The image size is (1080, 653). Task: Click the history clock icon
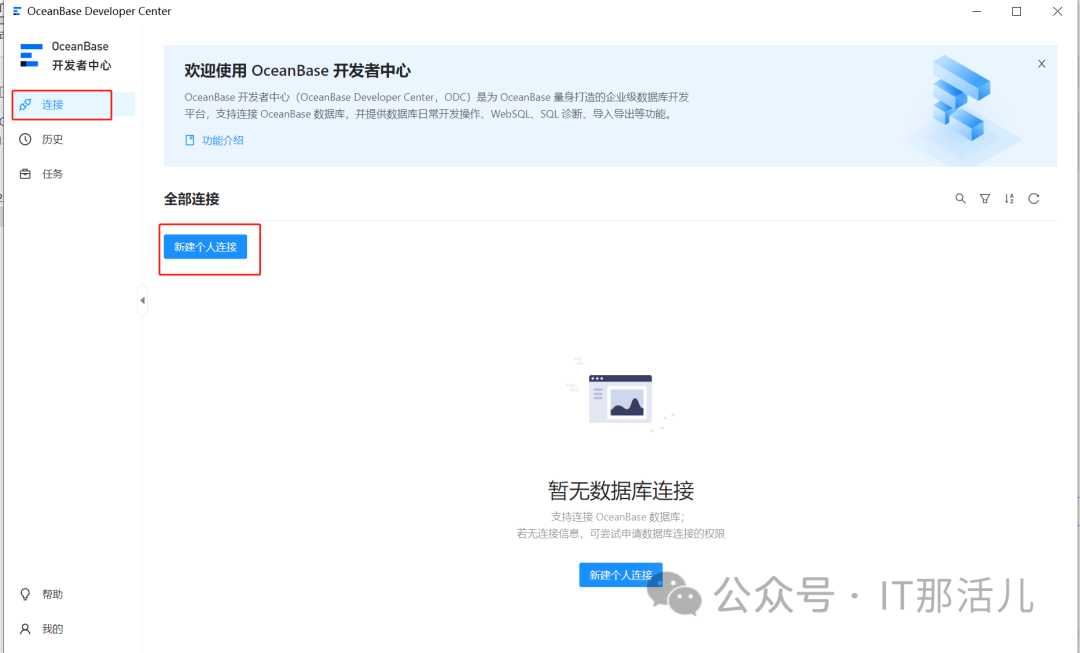point(25,139)
